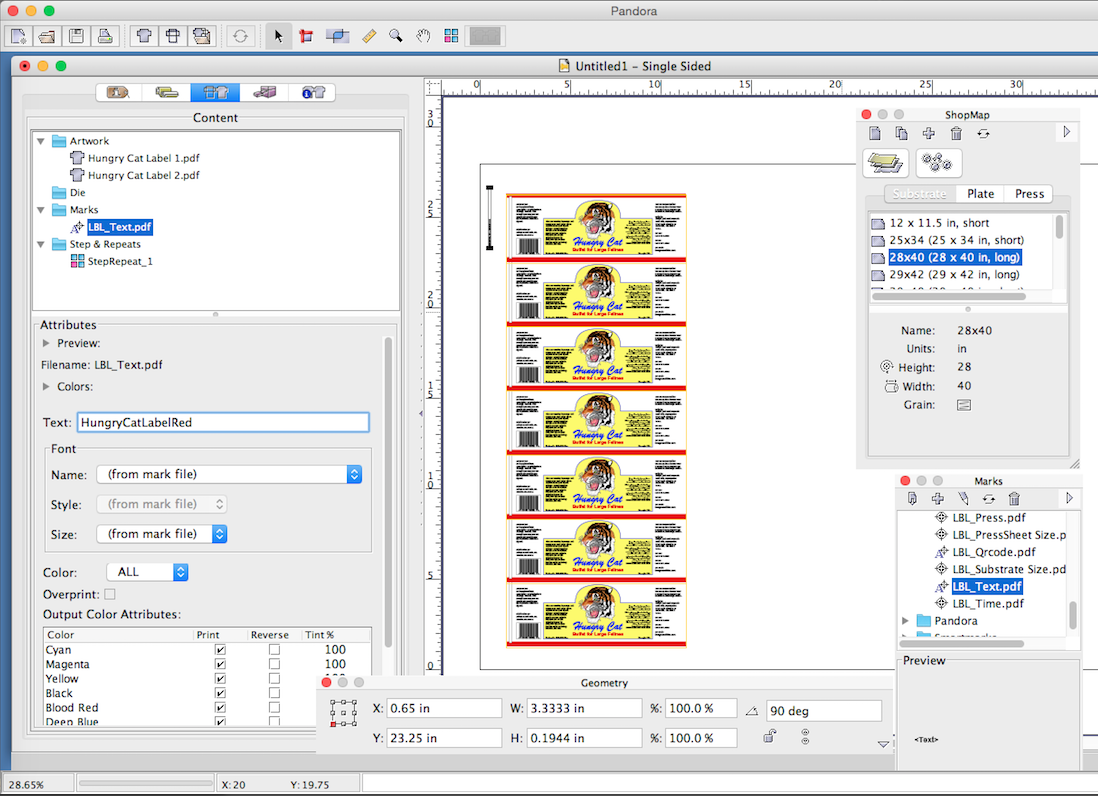Click the proportion lock icon in Geometry
1098x796 pixels.
coord(769,737)
